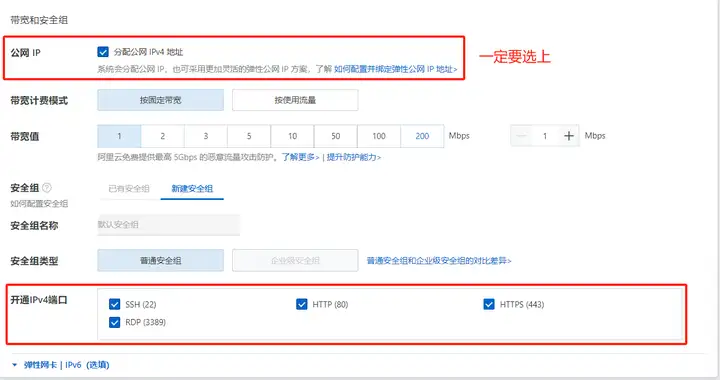Viewport: 720px width, 380px height.
Task: Click the help icon next to 安全组
Action: click(x=47, y=188)
